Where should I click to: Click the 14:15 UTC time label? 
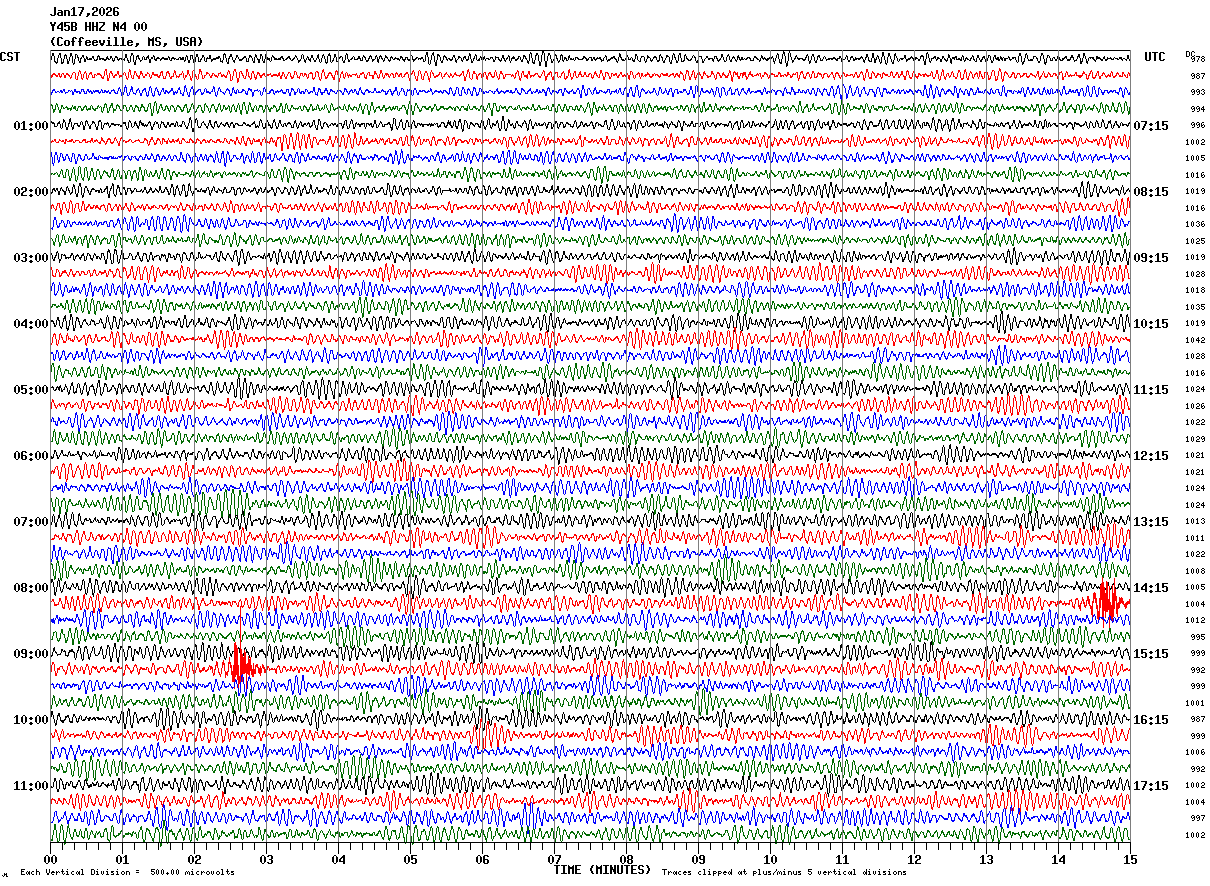pyautogui.click(x=1151, y=588)
